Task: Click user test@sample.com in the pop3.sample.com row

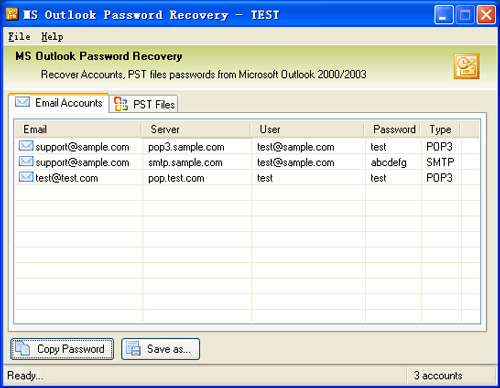Action: 295,147
